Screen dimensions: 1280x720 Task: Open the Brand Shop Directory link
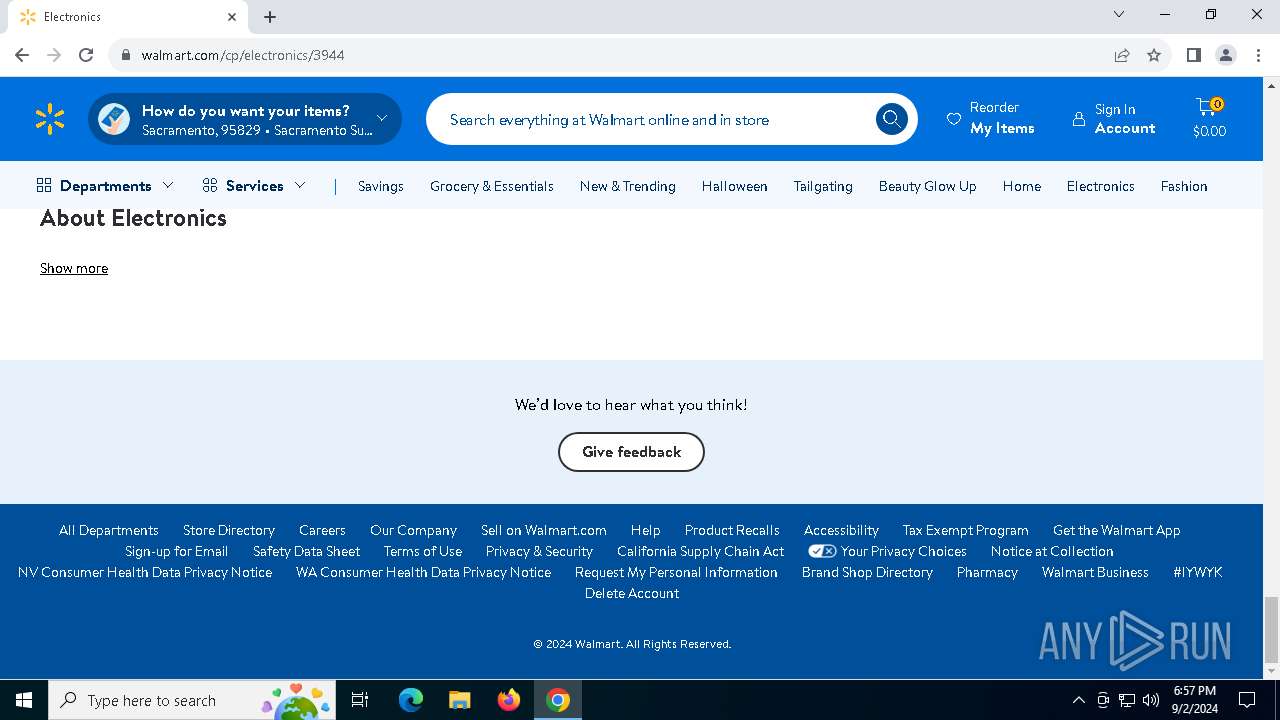pyautogui.click(x=867, y=572)
